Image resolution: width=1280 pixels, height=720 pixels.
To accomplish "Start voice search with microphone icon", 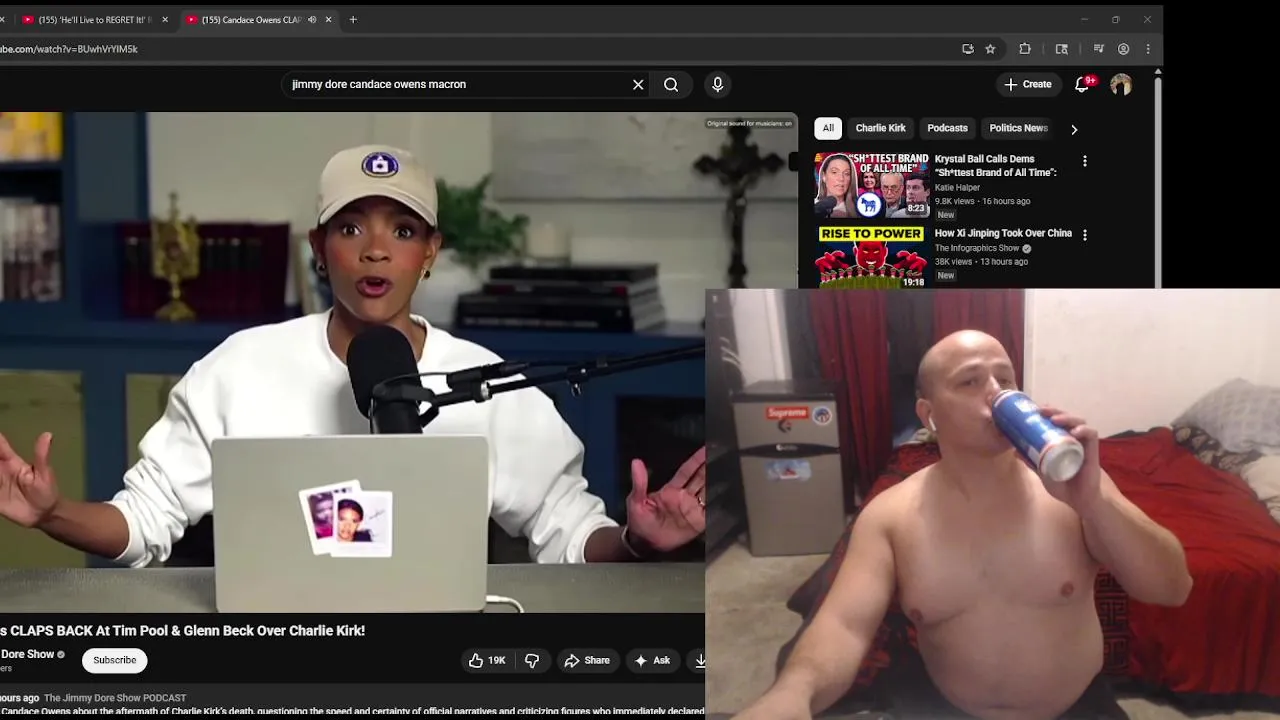I will [x=717, y=85].
